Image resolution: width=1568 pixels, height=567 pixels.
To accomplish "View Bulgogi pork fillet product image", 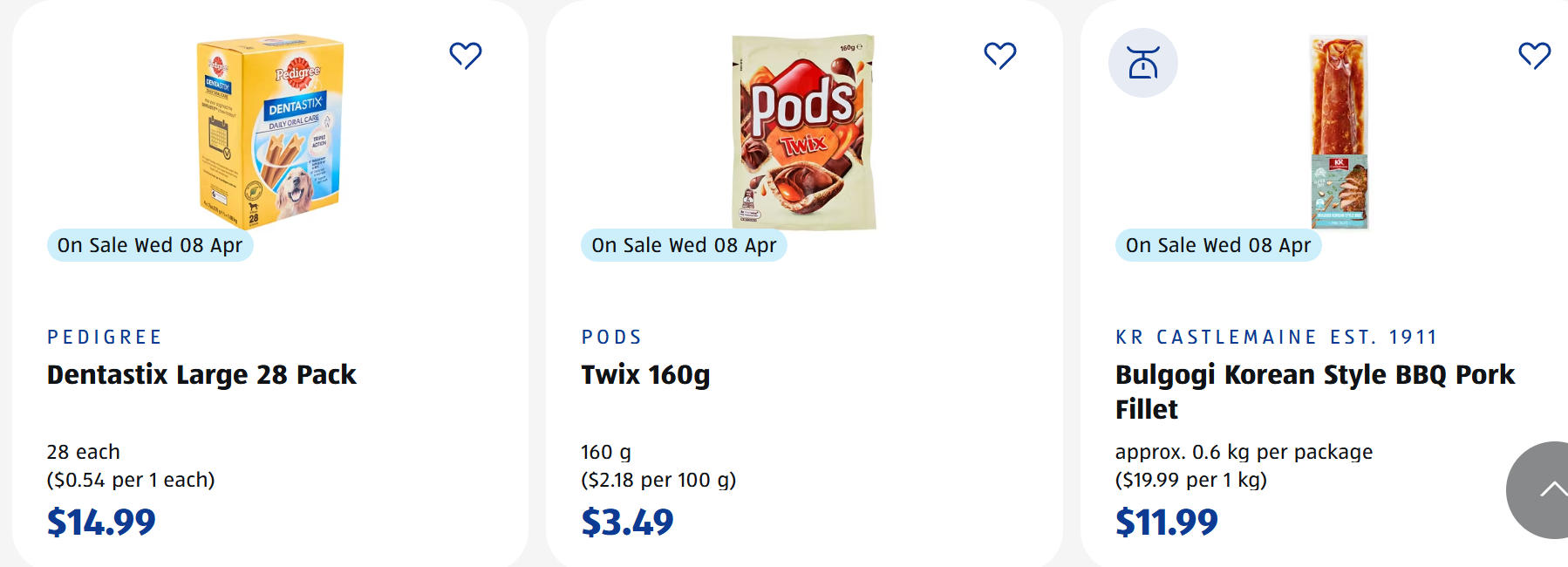I will [1339, 131].
